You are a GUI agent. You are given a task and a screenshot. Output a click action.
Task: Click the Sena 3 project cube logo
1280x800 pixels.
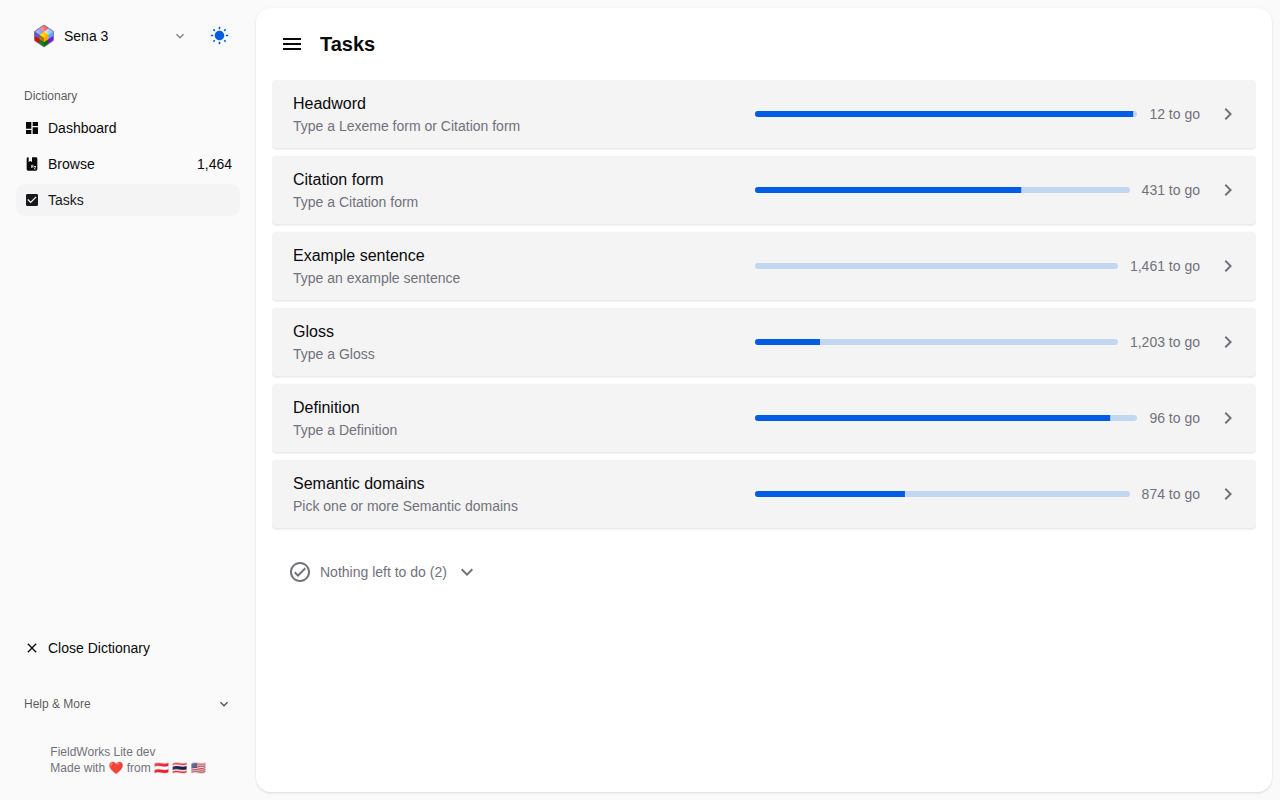pos(44,36)
